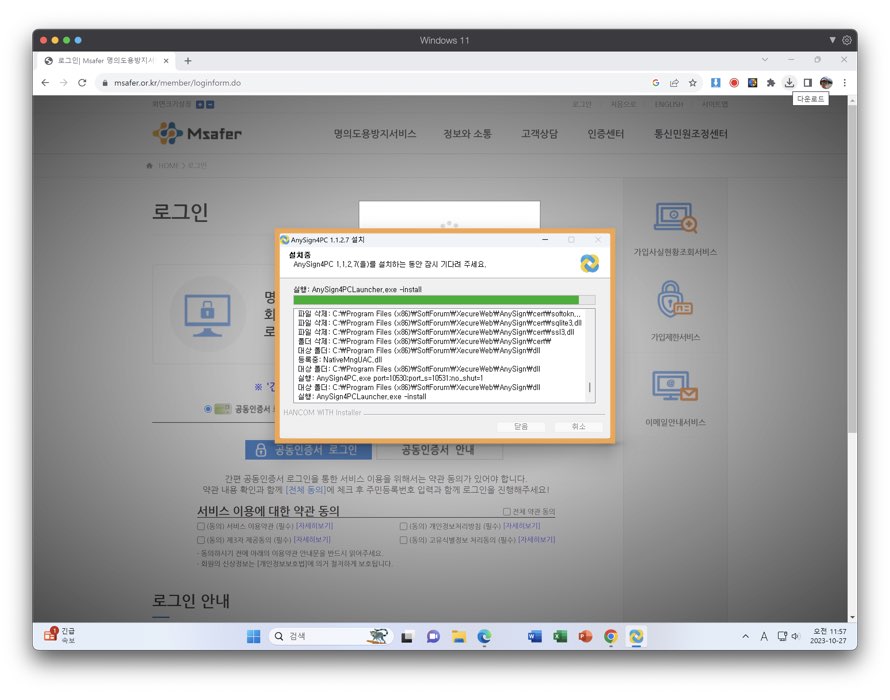The height and width of the screenshot is (700, 890).
Task: Open File Explorer from taskbar
Action: (x=459, y=636)
